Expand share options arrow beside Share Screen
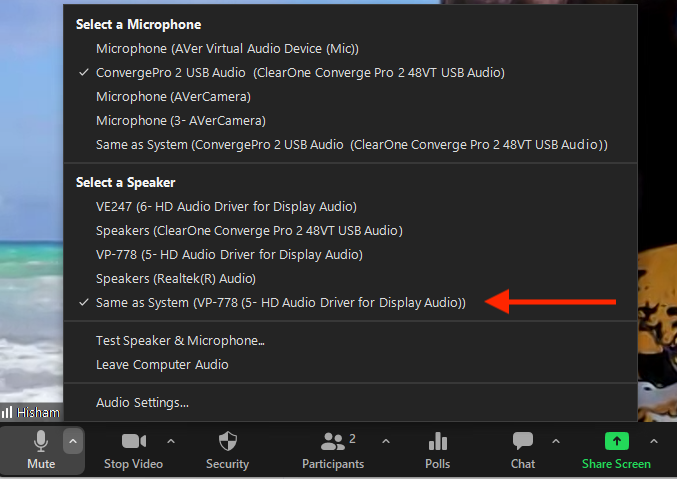677x479 pixels. click(x=654, y=441)
